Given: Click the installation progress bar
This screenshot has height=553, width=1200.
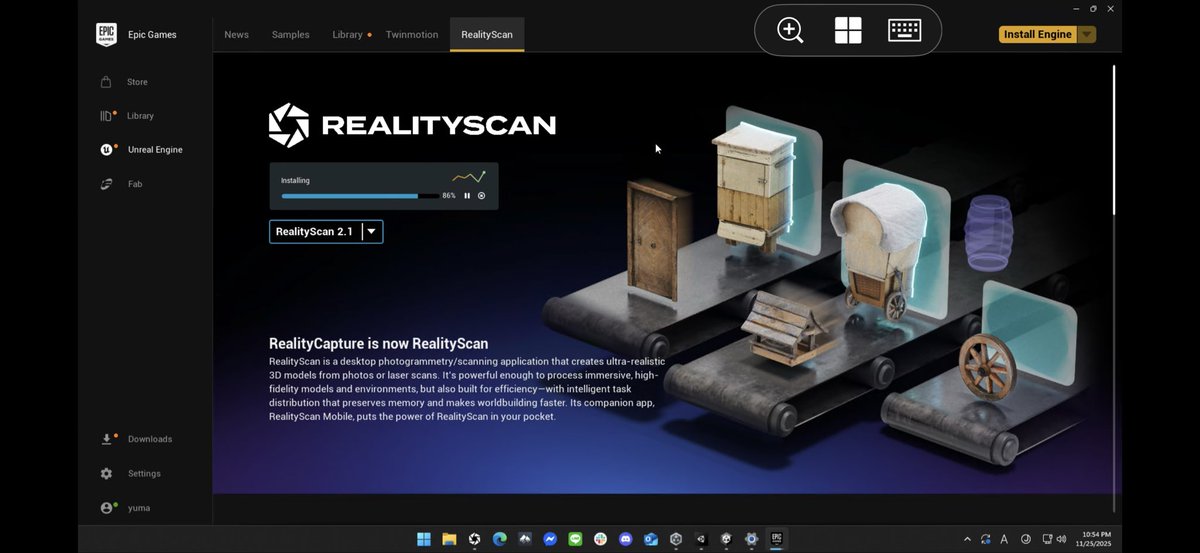Looking at the screenshot, I should pos(360,196).
